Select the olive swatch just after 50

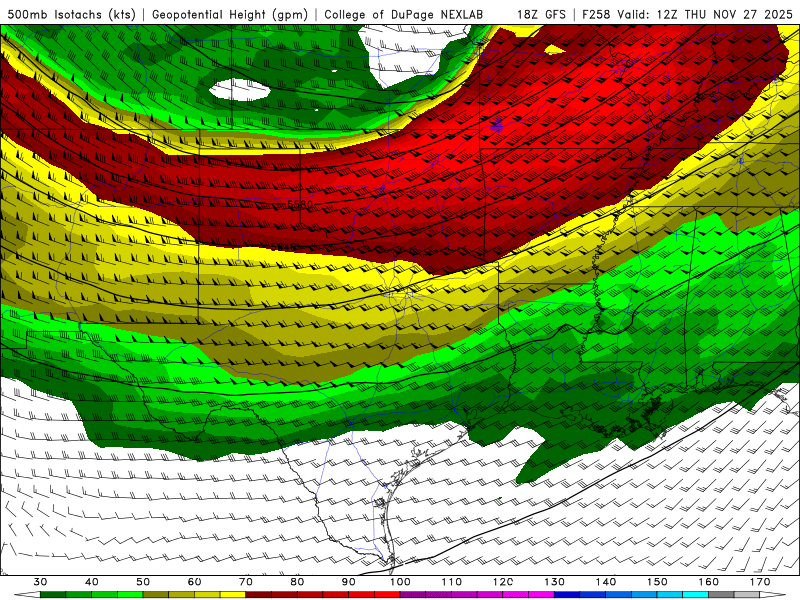click(x=156, y=595)
